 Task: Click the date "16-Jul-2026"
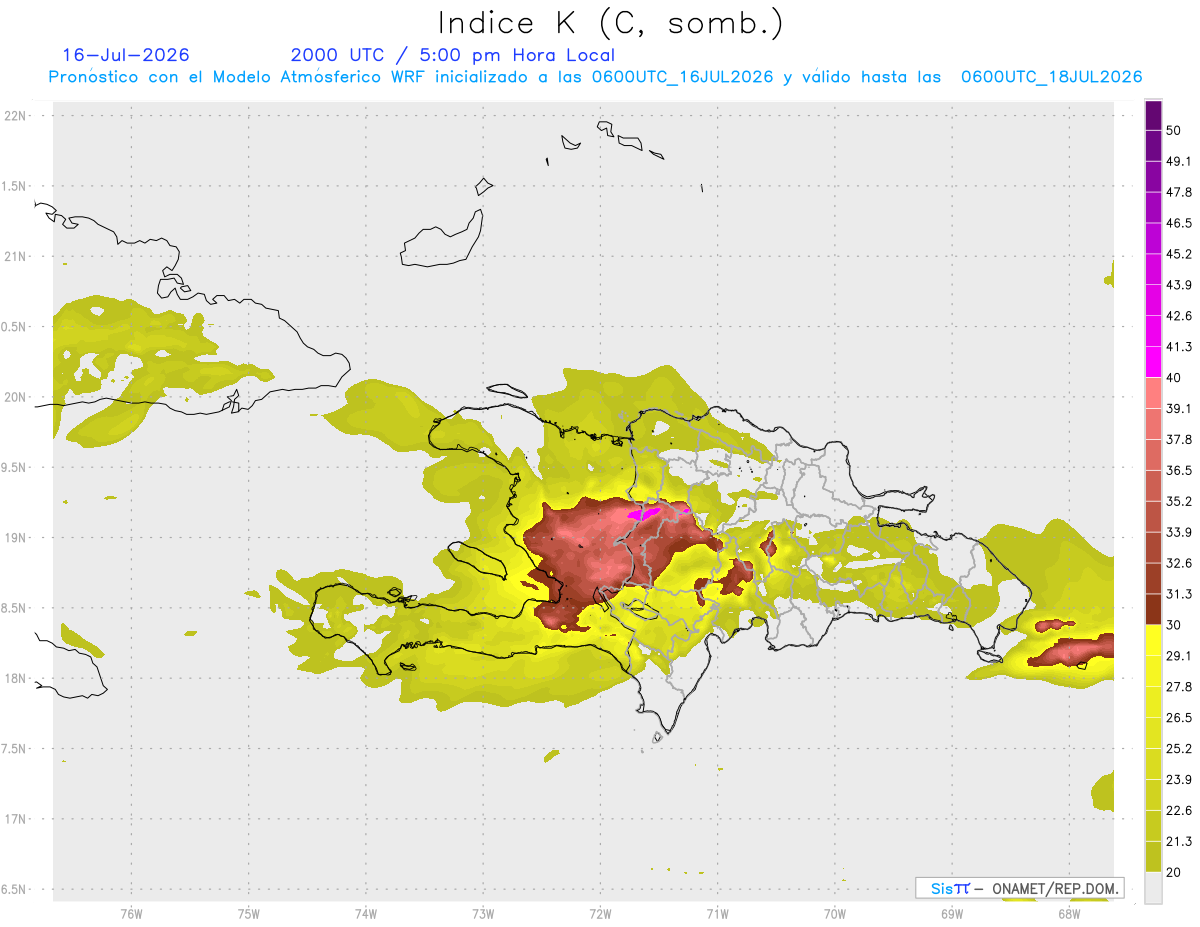[x=126, y=55]
